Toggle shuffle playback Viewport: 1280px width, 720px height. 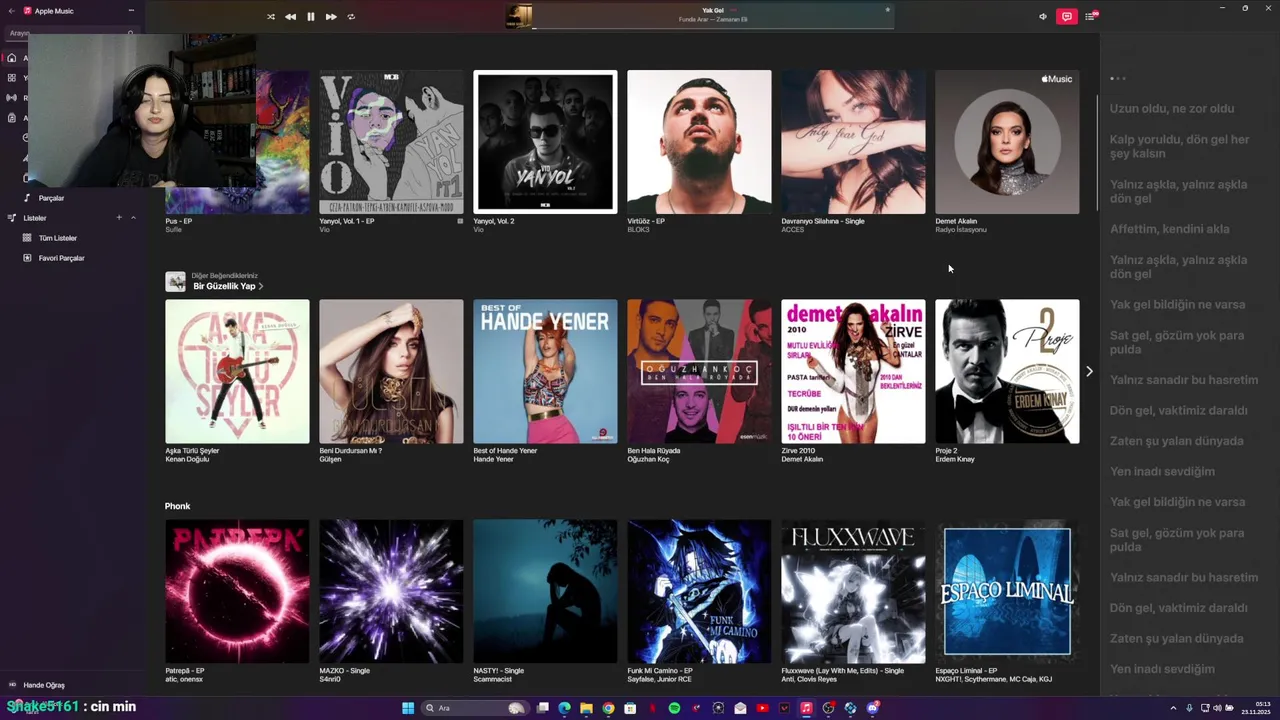[271, 17]
